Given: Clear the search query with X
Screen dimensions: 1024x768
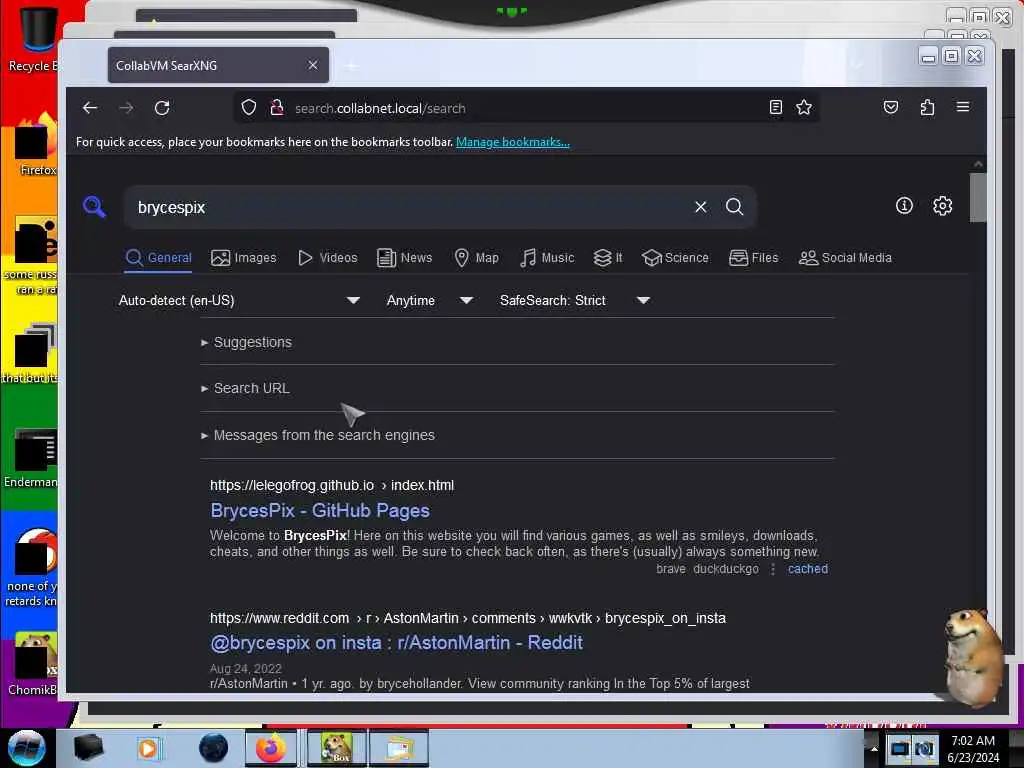Looking at the screenshot, I should click(700, 207).
